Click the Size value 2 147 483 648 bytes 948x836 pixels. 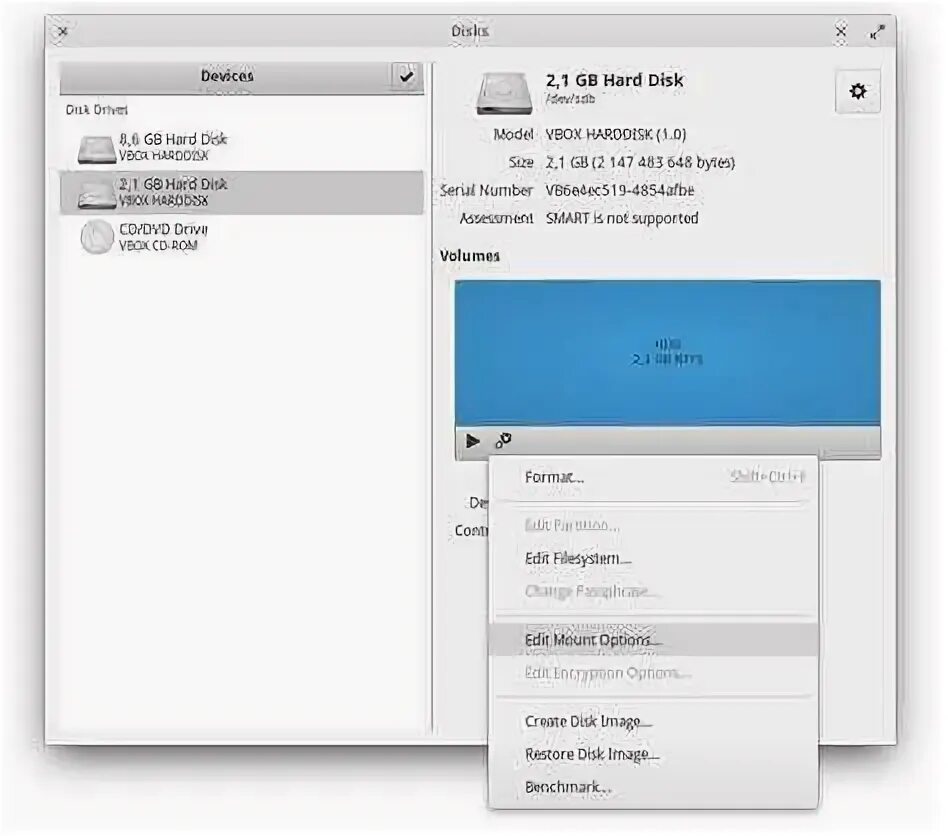coord(640,163)
